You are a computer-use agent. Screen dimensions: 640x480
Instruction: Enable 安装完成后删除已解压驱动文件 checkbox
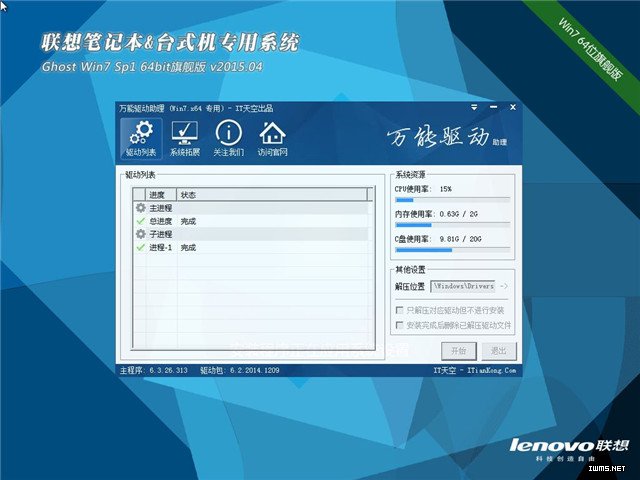[400, 325]
